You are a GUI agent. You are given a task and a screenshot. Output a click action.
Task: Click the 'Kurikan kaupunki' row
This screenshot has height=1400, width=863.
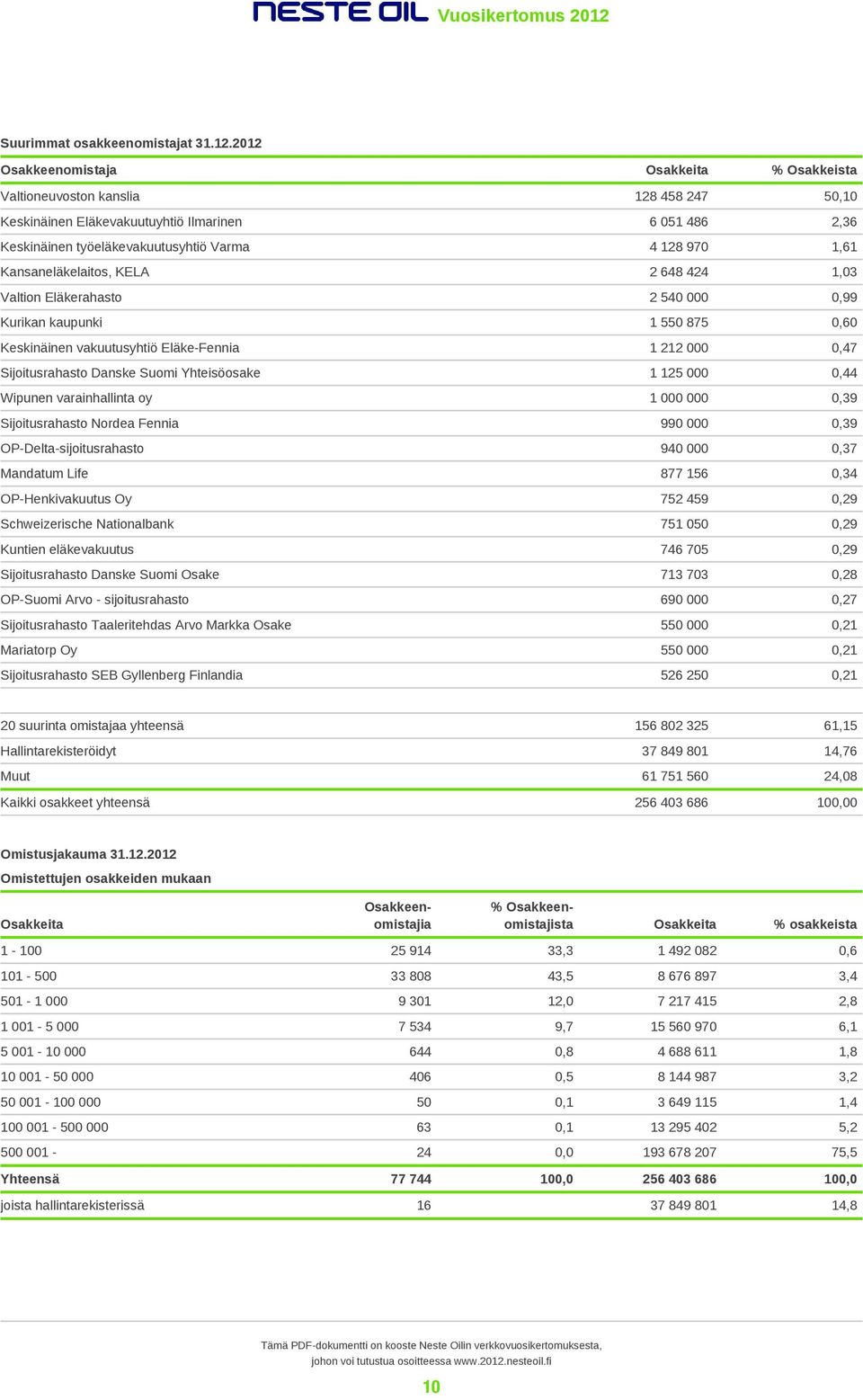click(x=431, y=322)
